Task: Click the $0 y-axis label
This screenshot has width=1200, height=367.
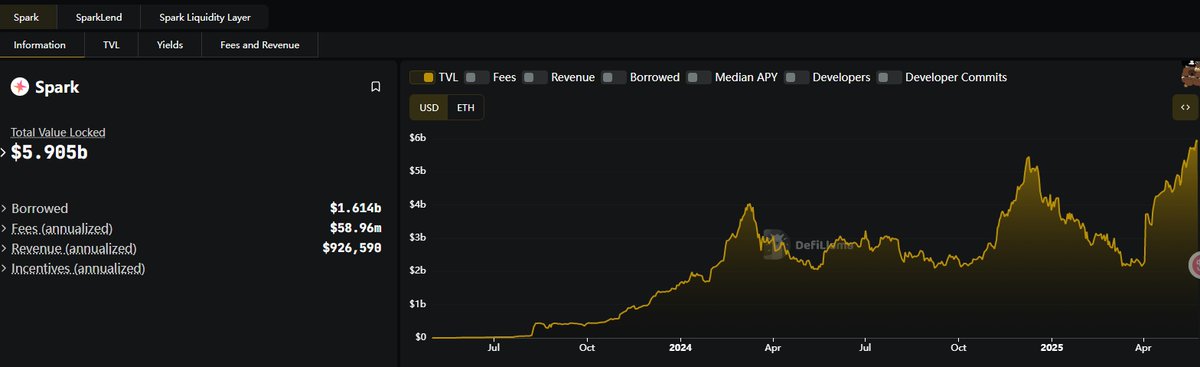Action: point(421,337)
